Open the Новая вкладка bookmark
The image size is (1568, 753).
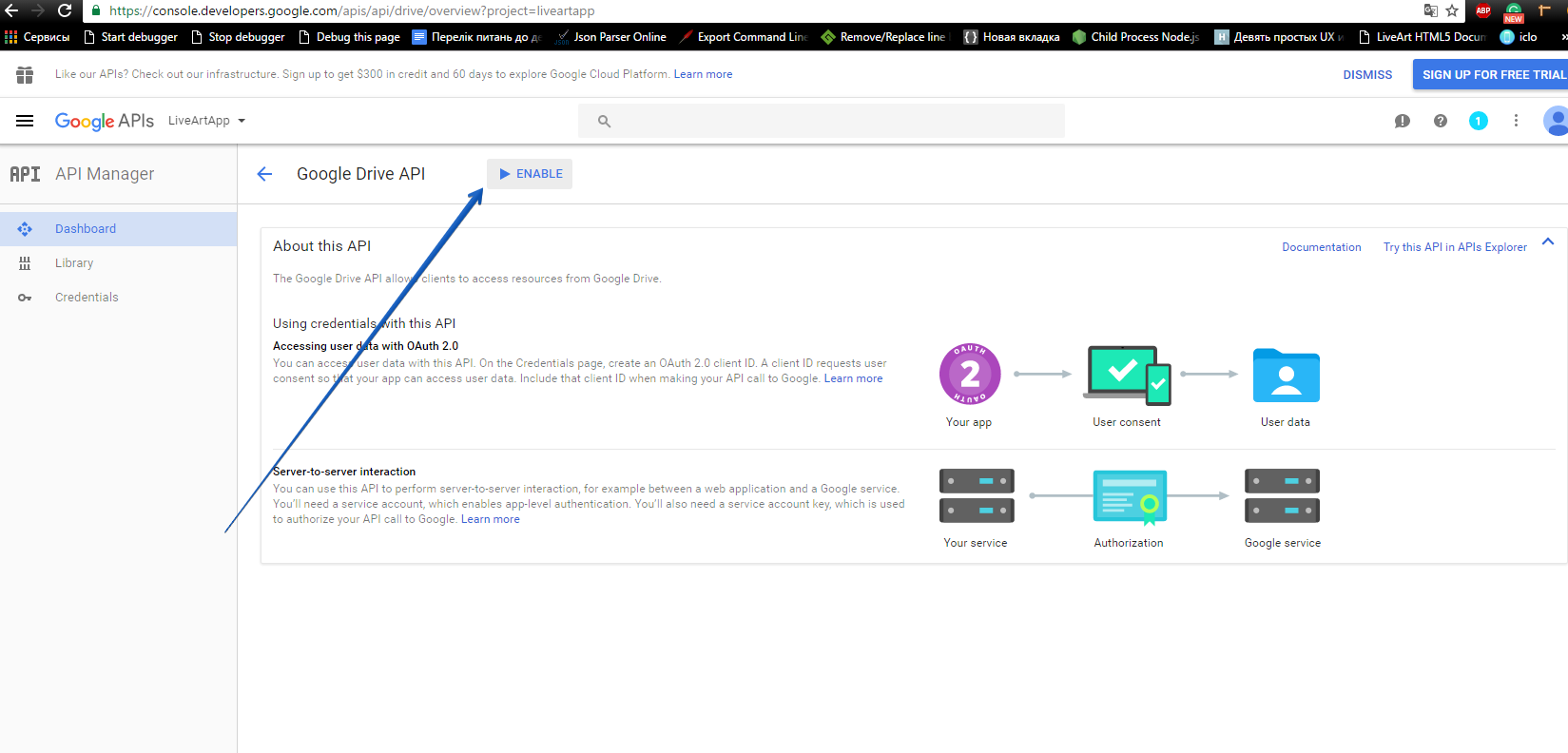(x=1012, y=37)
